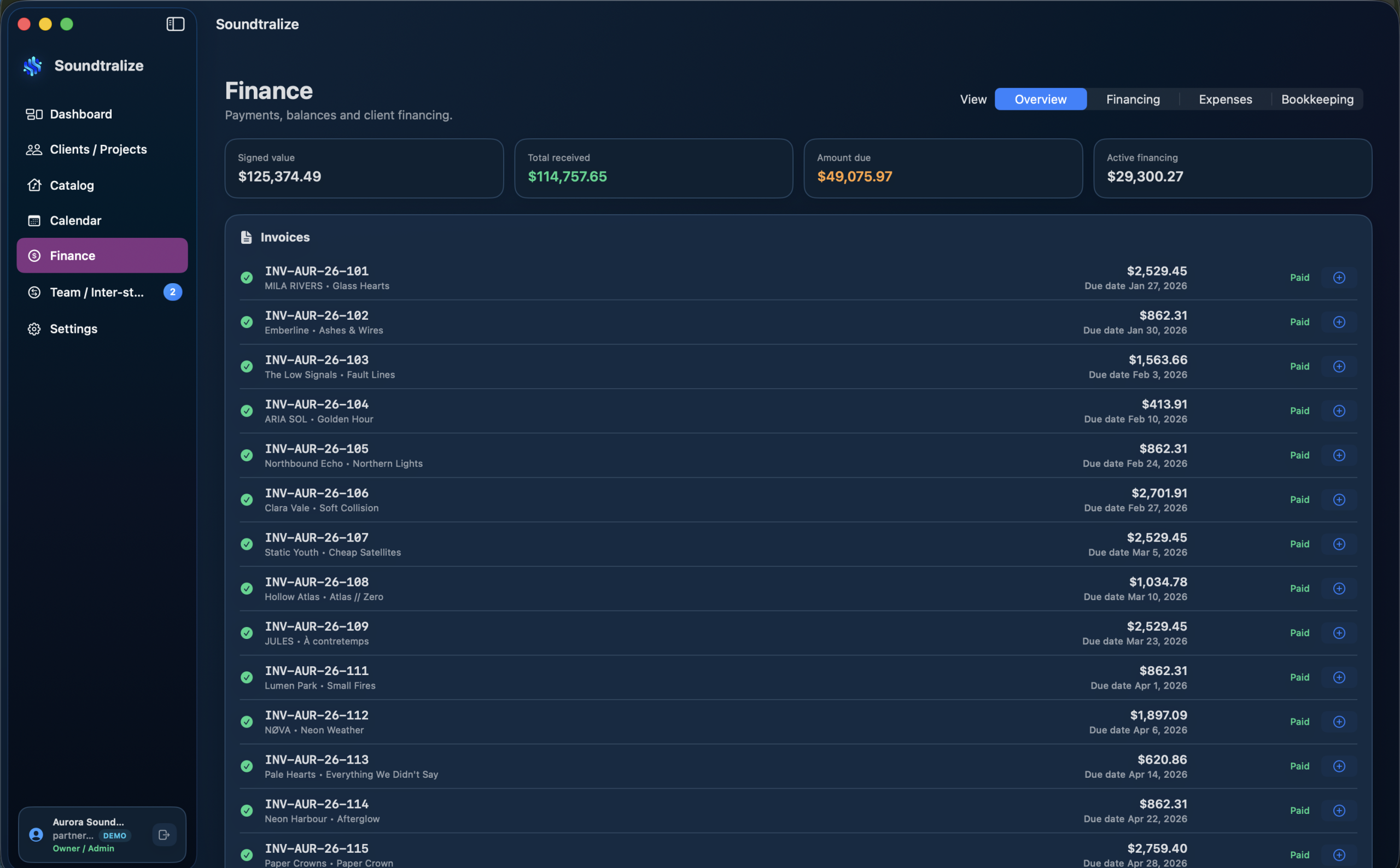This screenshot has width=1400, height=868.
Task: Click plus icon on INV-AUR-26-106 row
Action: point(1339,500)
